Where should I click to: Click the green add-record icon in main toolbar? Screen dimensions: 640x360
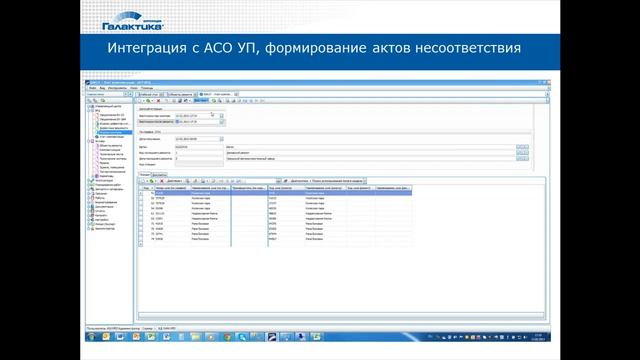click(x=149, y=100)
